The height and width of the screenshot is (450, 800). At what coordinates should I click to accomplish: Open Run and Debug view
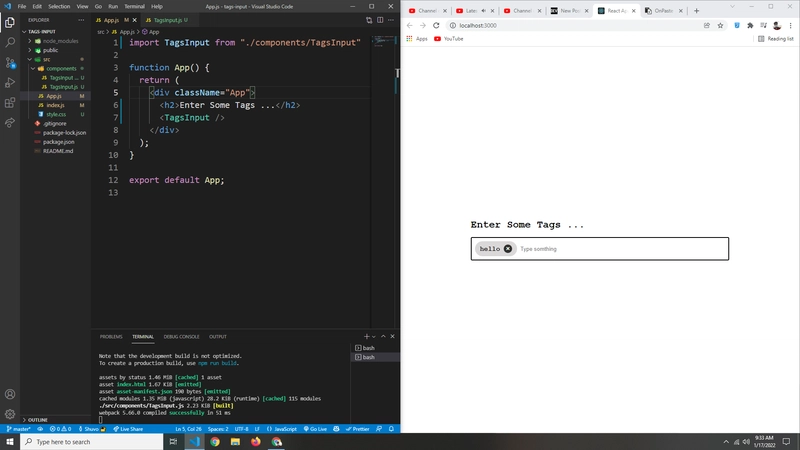tap(10, 82)
